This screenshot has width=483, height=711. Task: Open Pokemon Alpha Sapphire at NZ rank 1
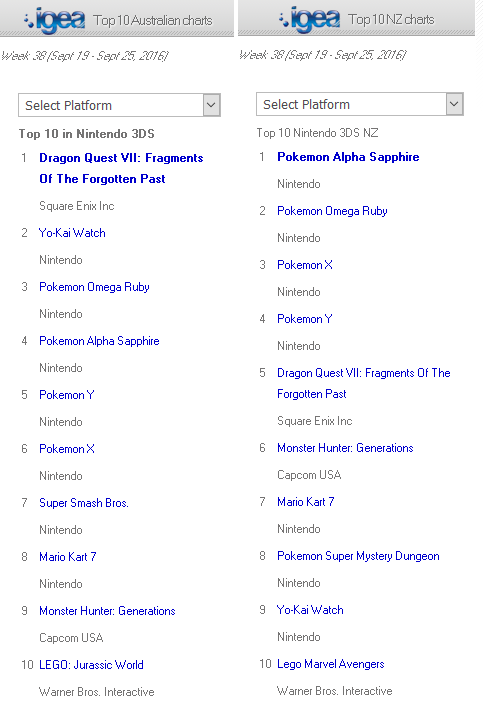tap(348, 157)
